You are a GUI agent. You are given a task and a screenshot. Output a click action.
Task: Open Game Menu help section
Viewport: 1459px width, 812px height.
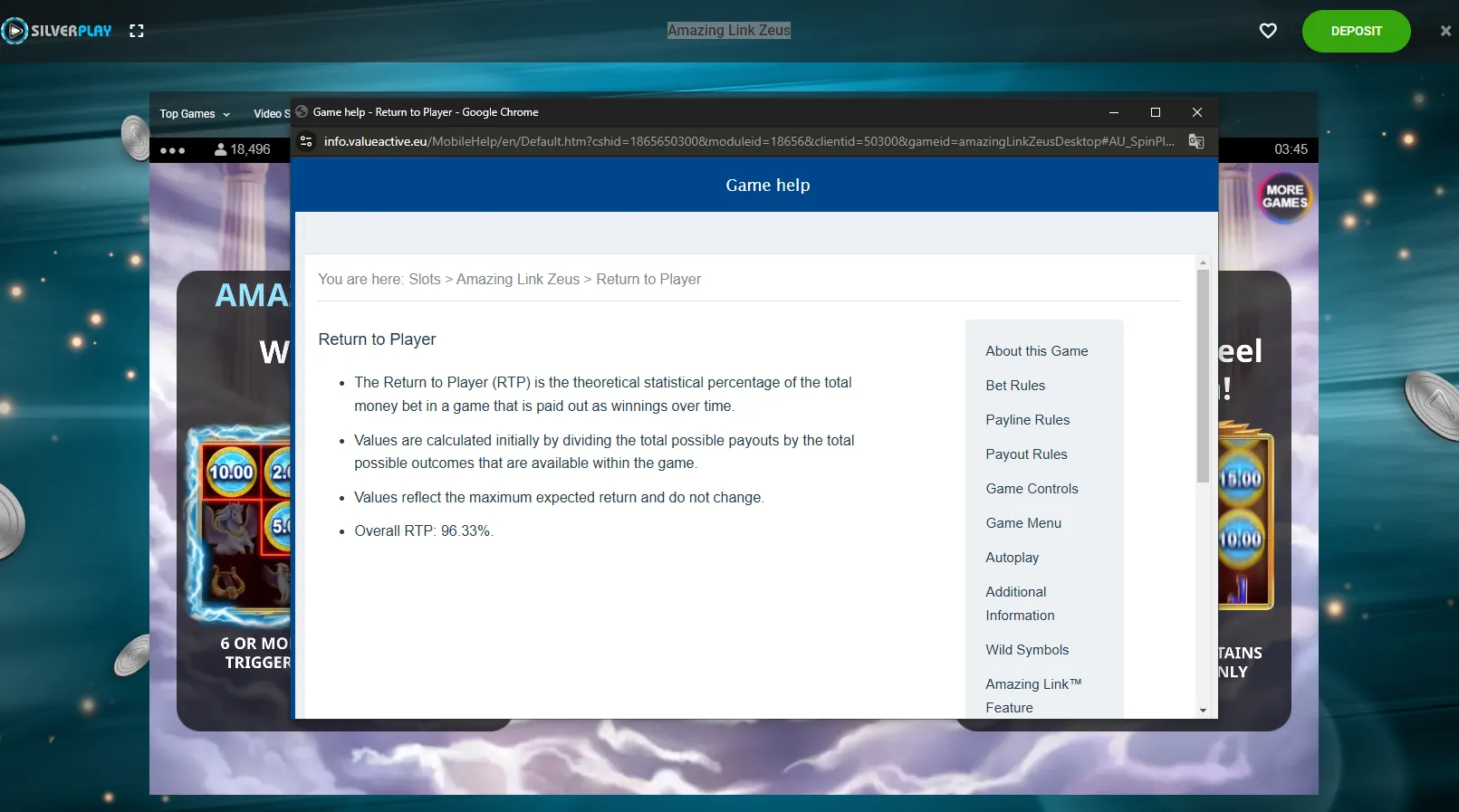[1023, 523]
